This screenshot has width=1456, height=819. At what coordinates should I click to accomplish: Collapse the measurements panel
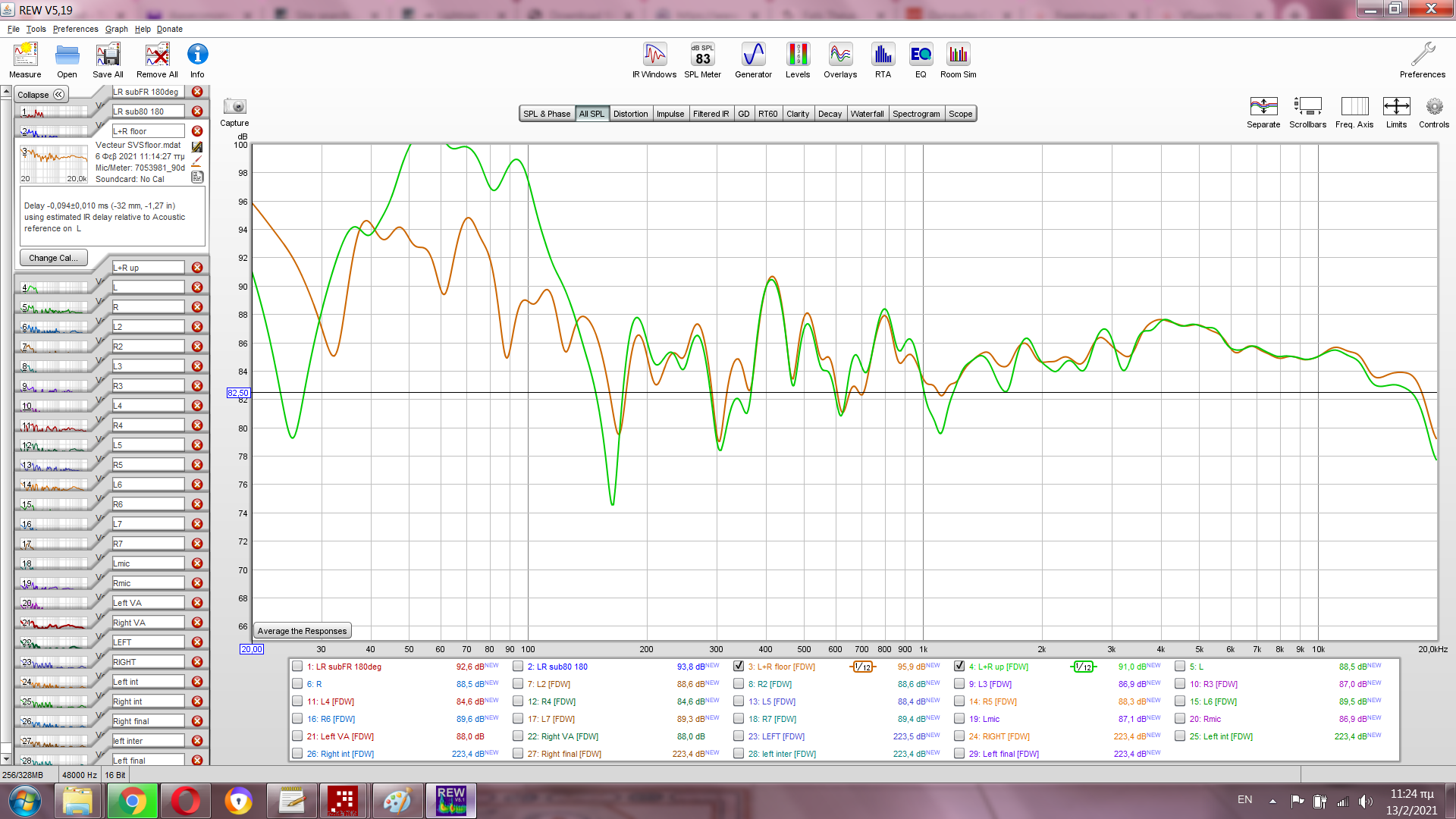(42, 95)
